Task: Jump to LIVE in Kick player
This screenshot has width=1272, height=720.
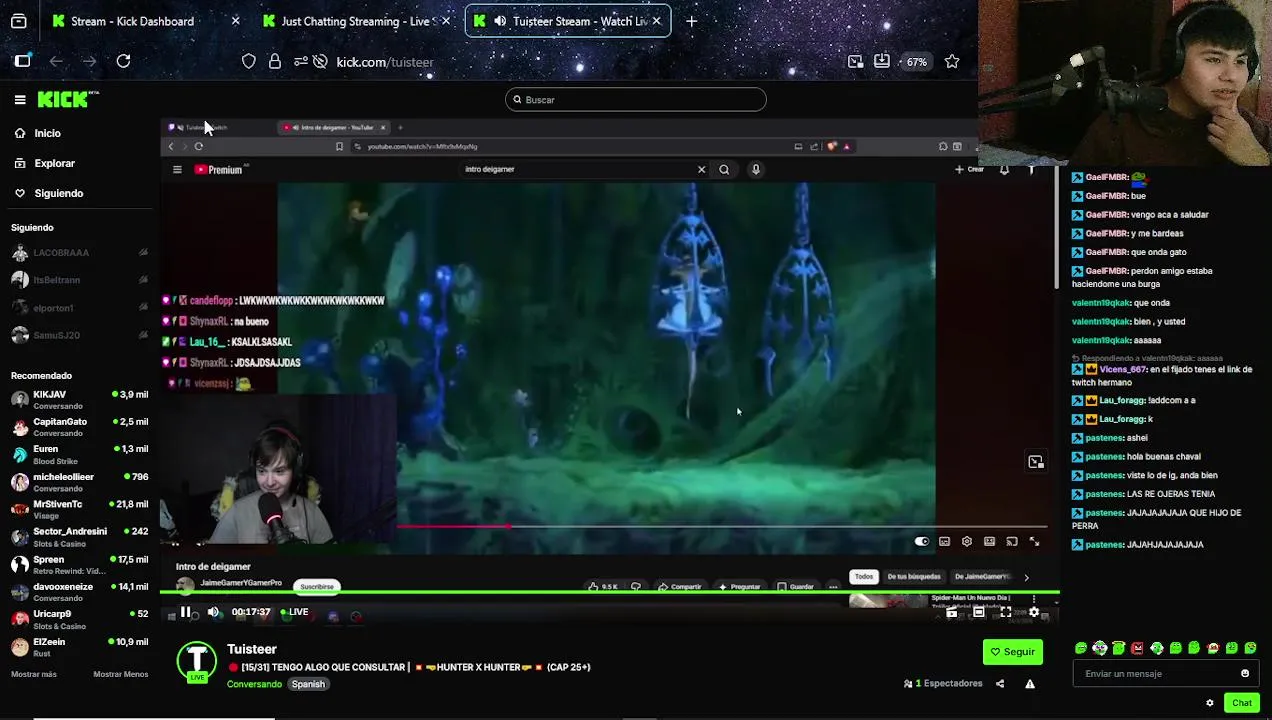Action: 294,612
